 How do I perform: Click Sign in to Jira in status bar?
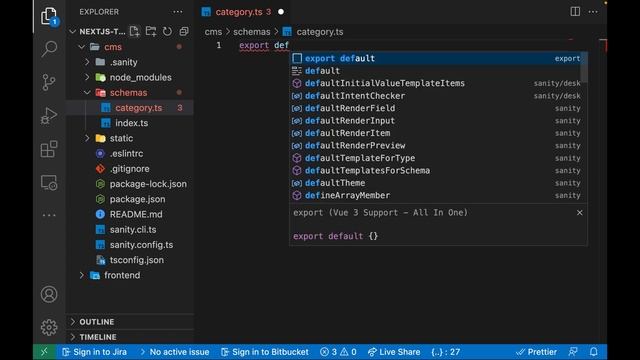tap(95, 352)
